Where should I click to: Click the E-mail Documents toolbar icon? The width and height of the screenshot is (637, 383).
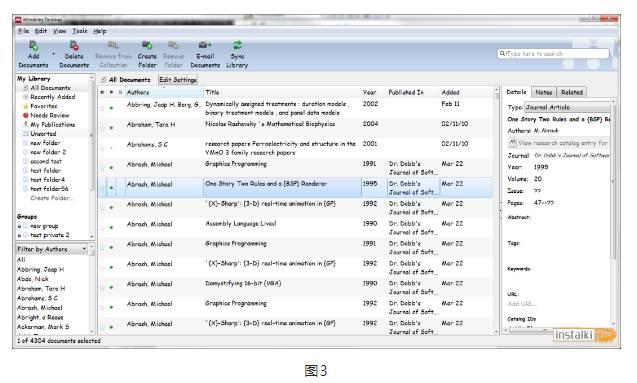(205, 45)
